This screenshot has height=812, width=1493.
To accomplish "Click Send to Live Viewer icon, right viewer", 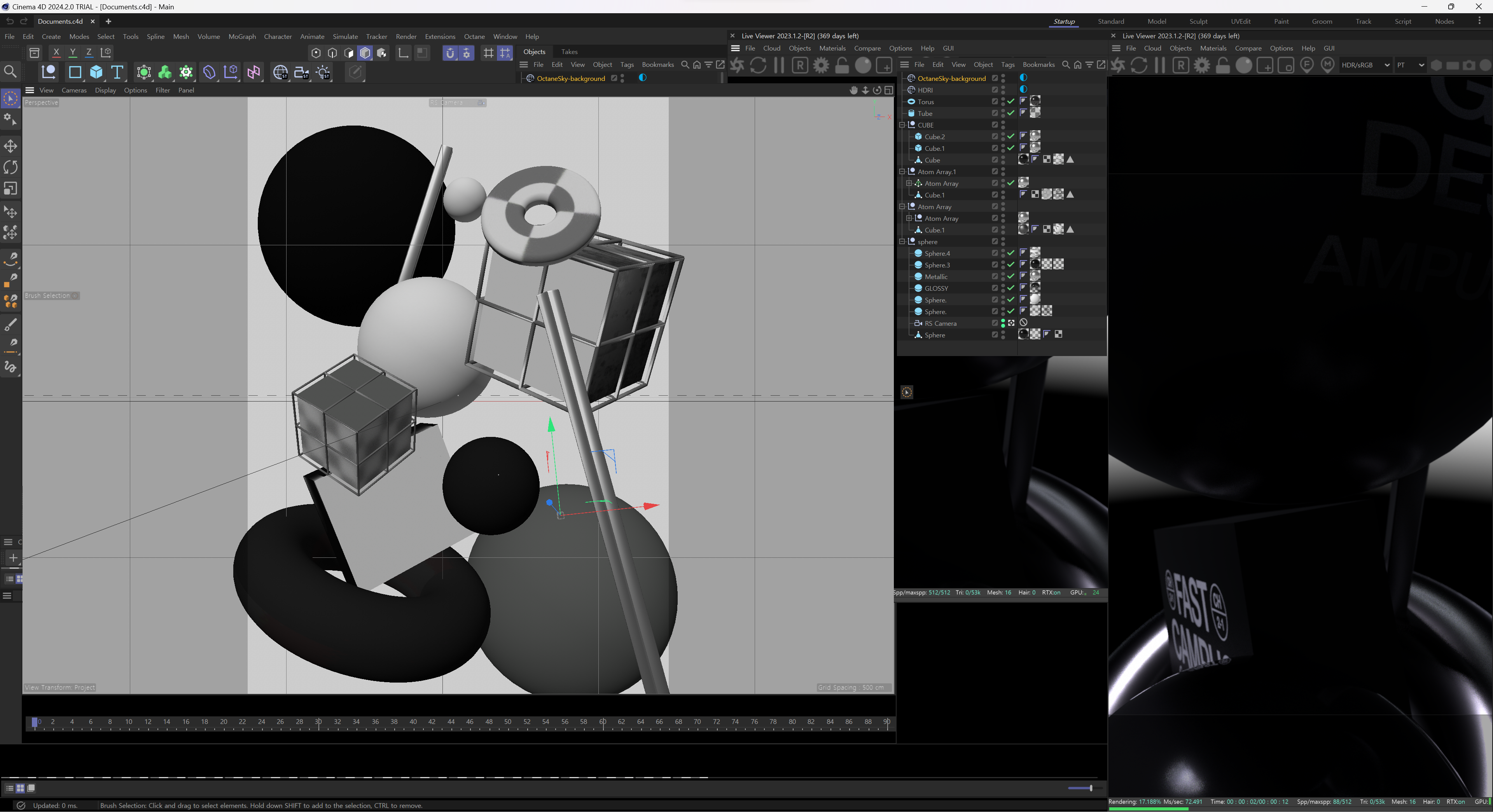I will [1118, 65].
